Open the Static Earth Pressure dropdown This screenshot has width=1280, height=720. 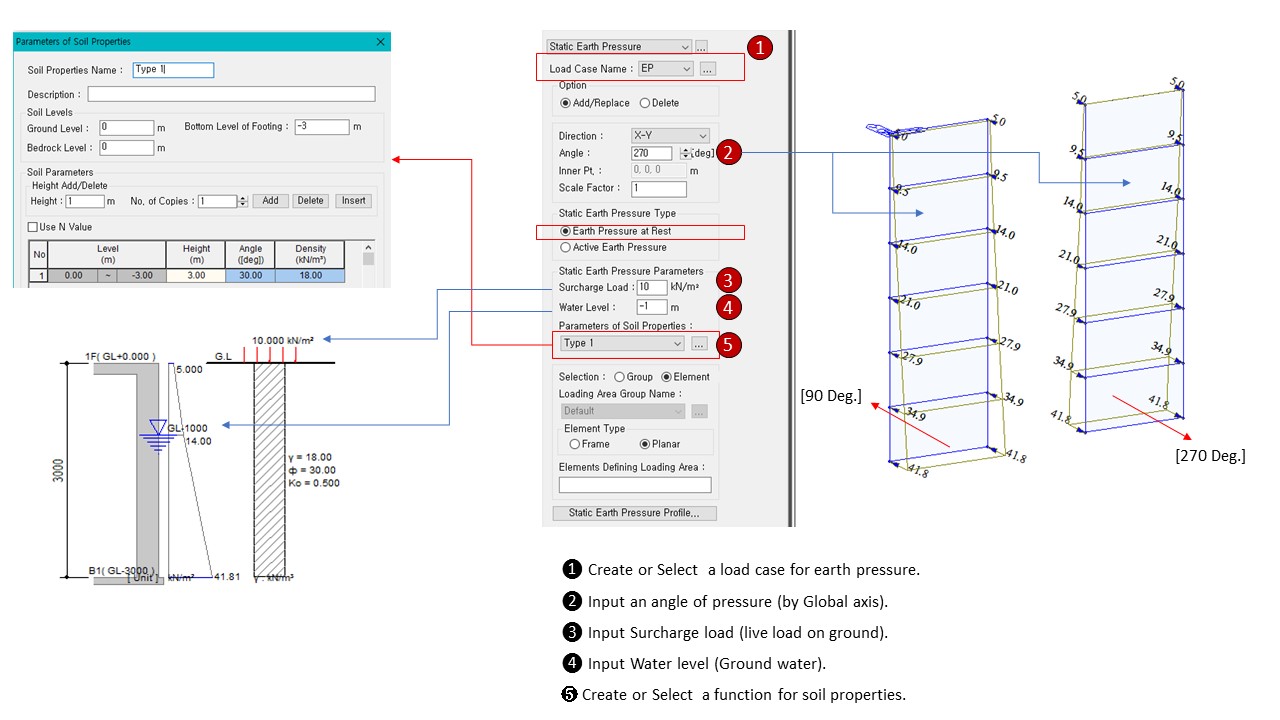pyautogui.click(x=684, y=47)
